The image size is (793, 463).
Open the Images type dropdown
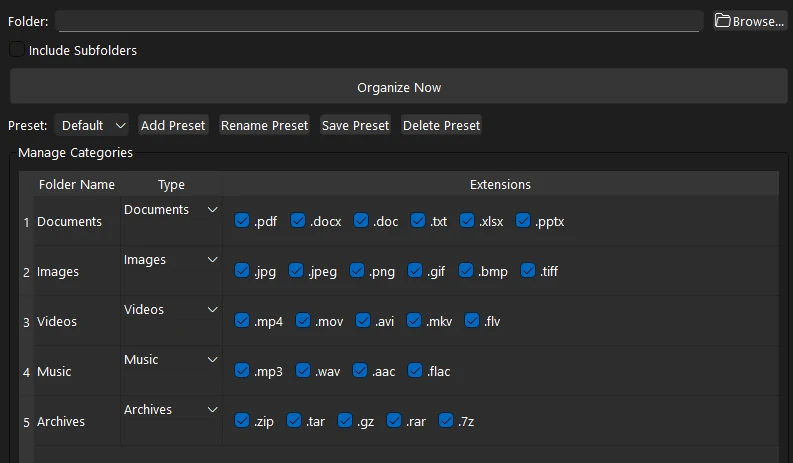171,260
